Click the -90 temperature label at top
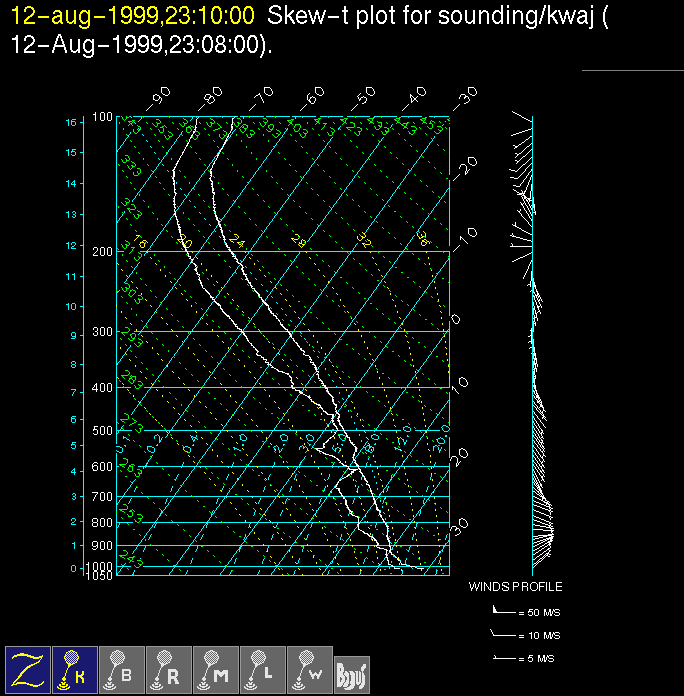The width and height of the screenshot is (684, 696). (158, 98)
